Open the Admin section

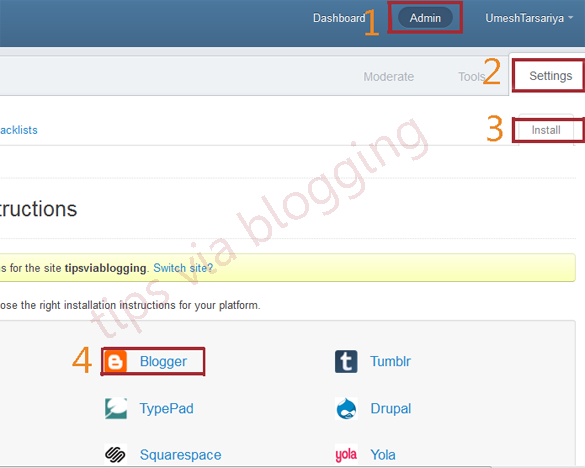pos(425,18)
